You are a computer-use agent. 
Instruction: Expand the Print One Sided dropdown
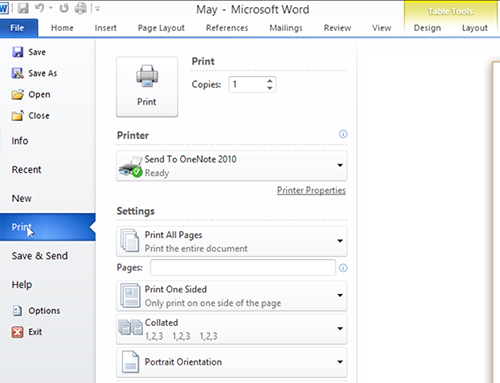(232, 296)
